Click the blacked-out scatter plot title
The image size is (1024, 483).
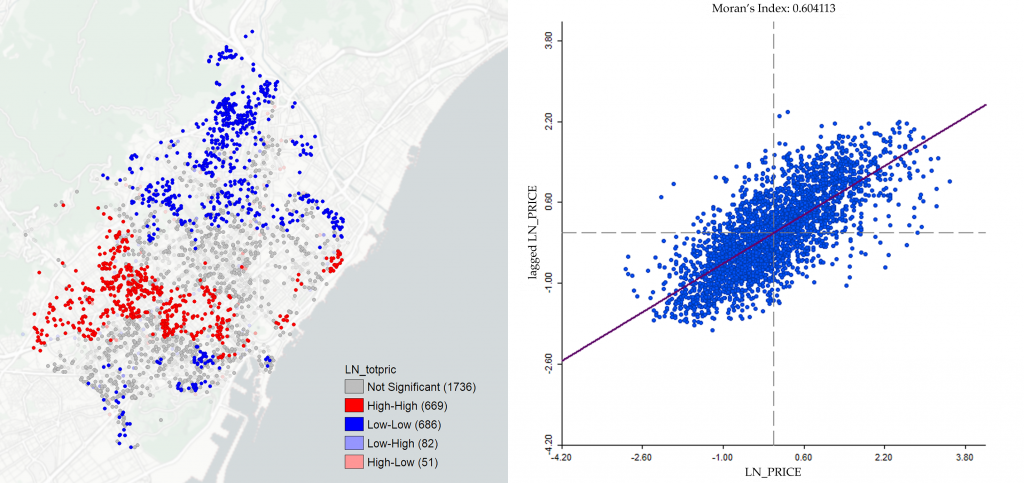776,8
